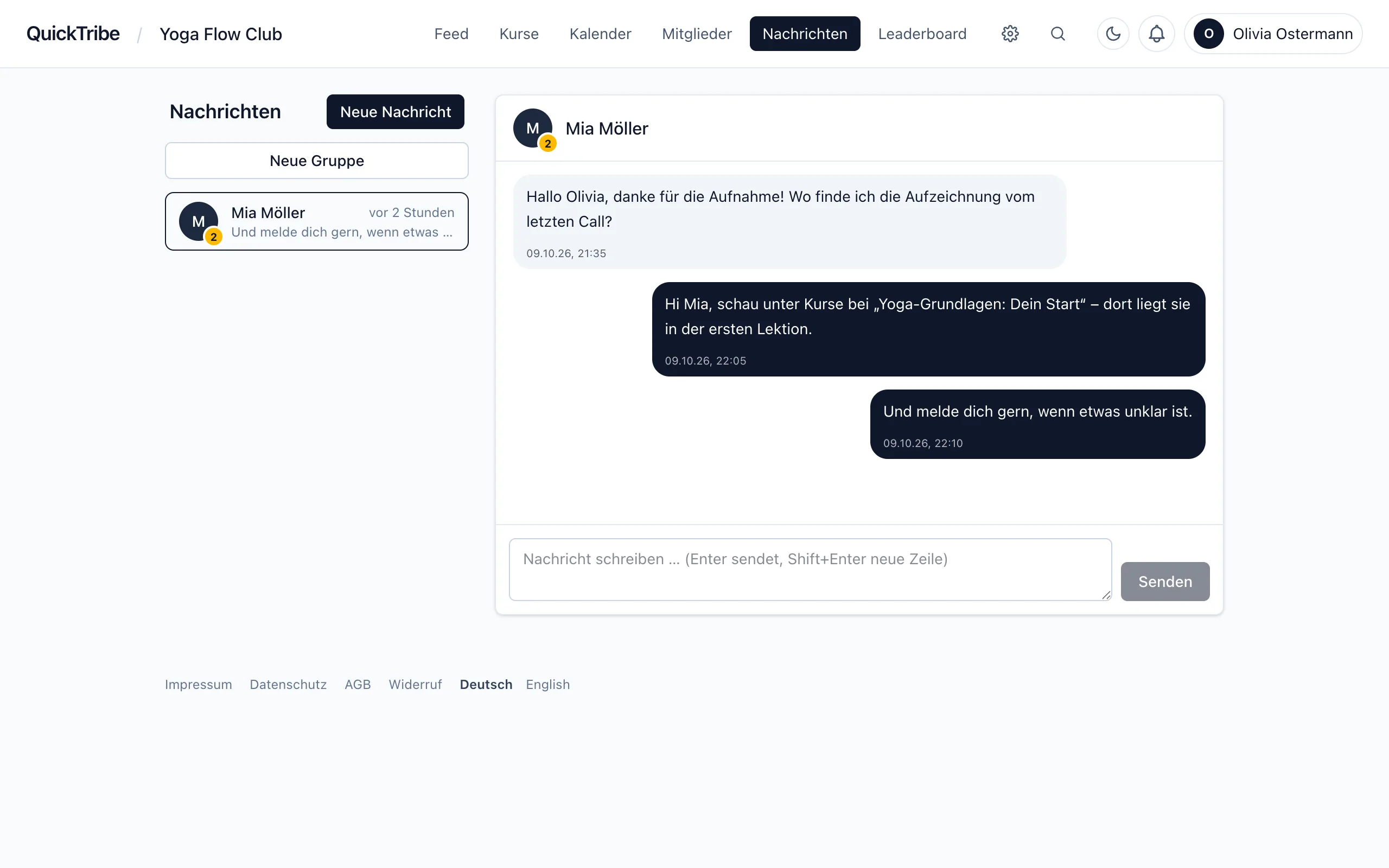Click the Neue Nachricht button
The height and width of the screenshot is (868, 1389).
click(x=395, y=112)
